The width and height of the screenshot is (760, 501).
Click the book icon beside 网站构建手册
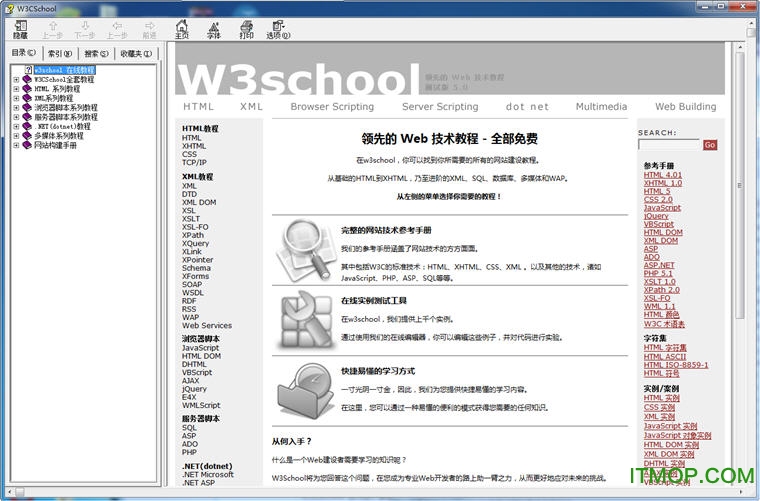tap(27, 145)
